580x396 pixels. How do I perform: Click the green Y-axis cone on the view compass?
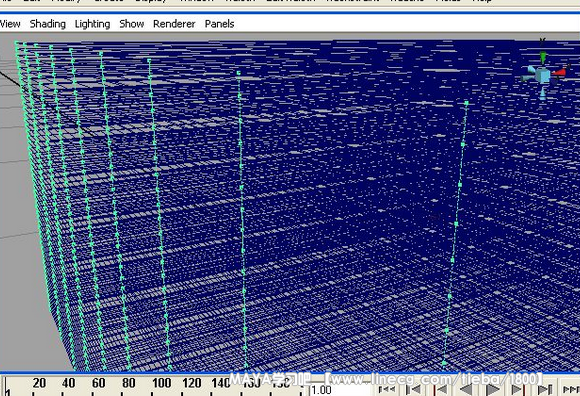(x=543, y=58)
